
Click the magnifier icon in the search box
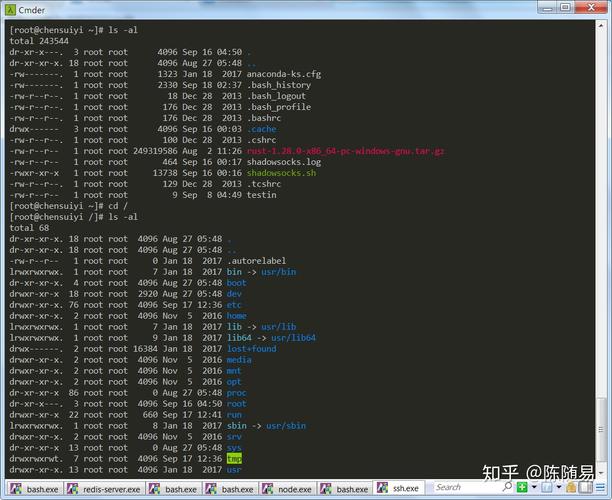click(507, 487)
